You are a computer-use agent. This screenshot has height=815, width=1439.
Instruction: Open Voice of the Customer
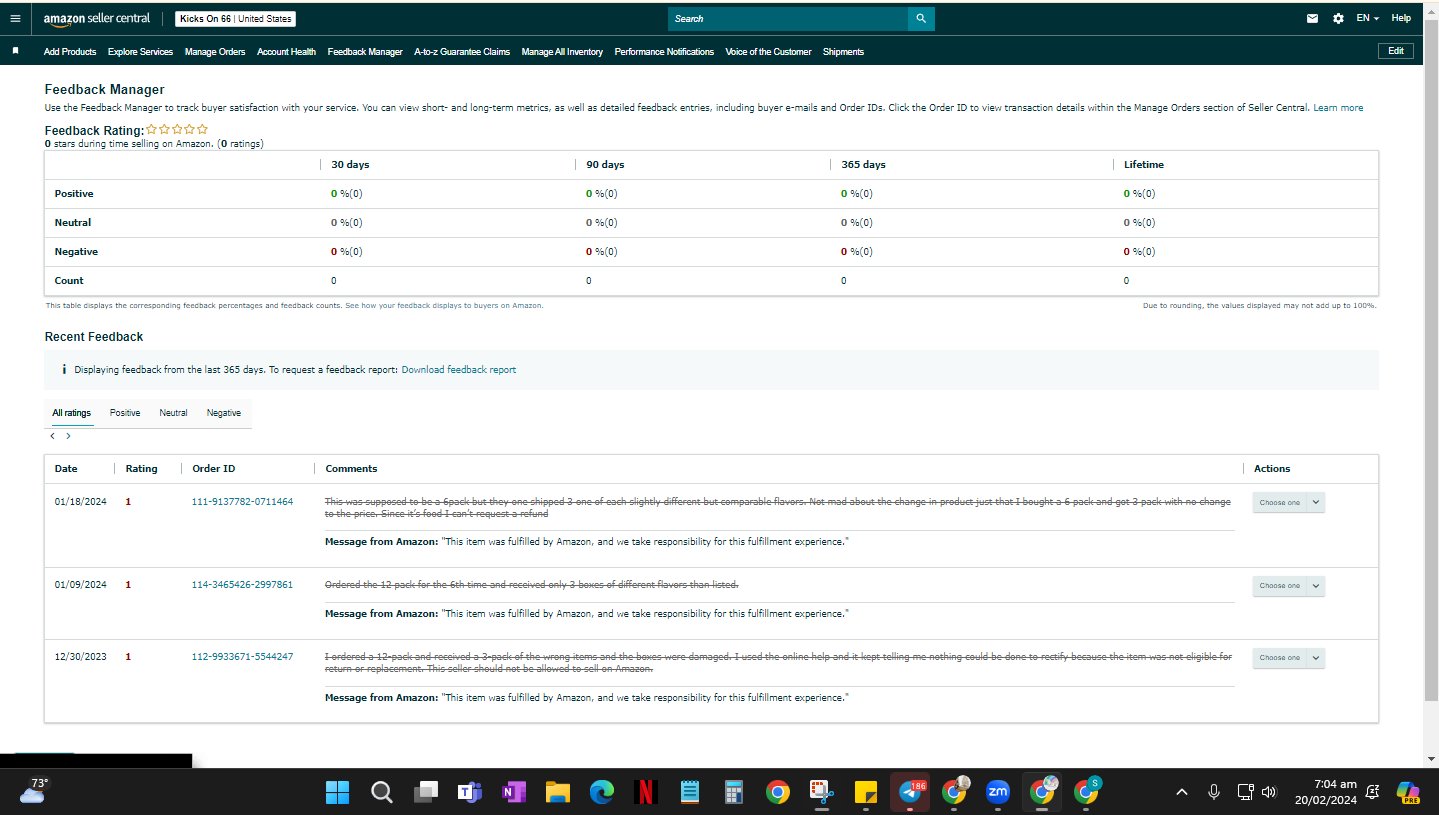click(x=768, y=52)
